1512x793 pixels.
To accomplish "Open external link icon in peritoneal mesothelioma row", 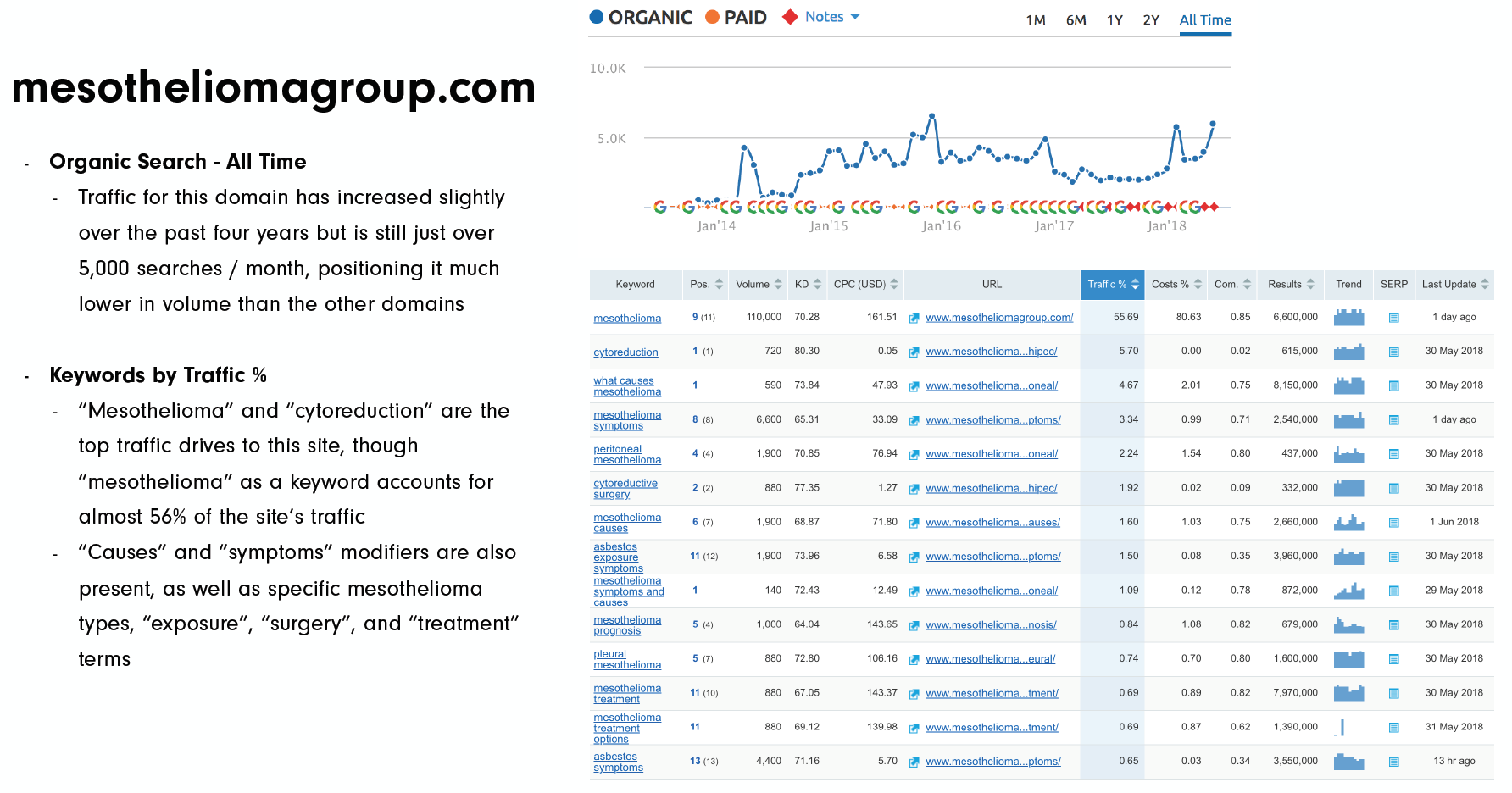I will coord(914,455).
